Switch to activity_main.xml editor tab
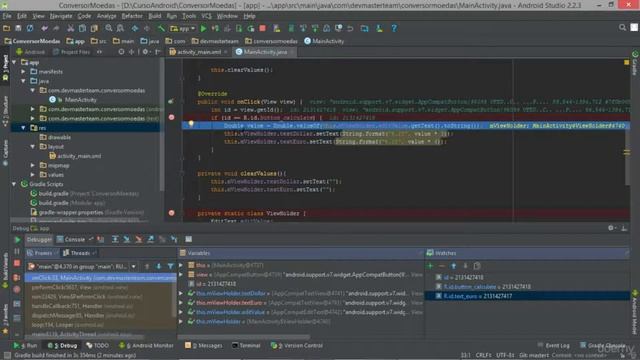 [x=198, y=52]
